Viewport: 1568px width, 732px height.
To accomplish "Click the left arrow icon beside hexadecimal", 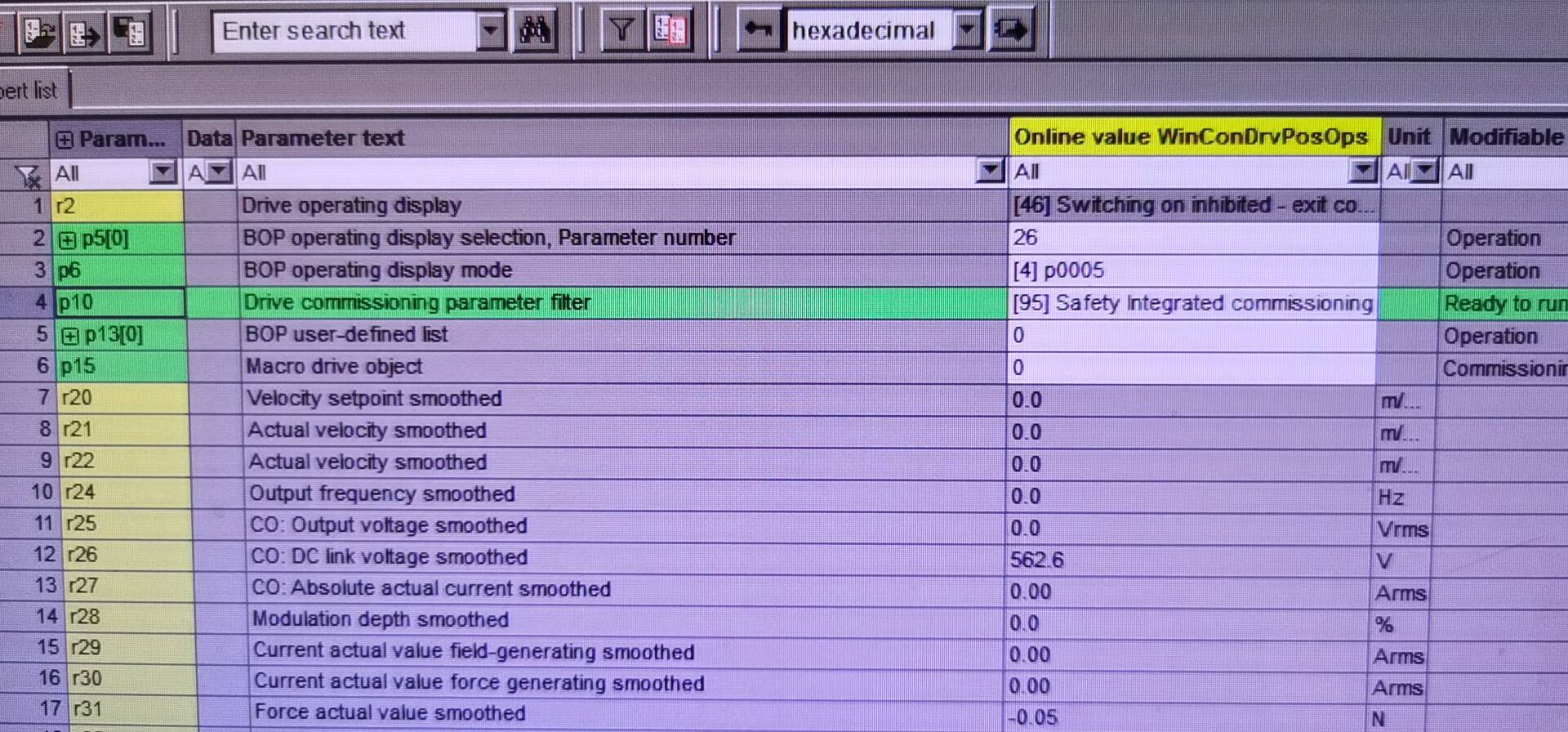I will pos(759,30).
